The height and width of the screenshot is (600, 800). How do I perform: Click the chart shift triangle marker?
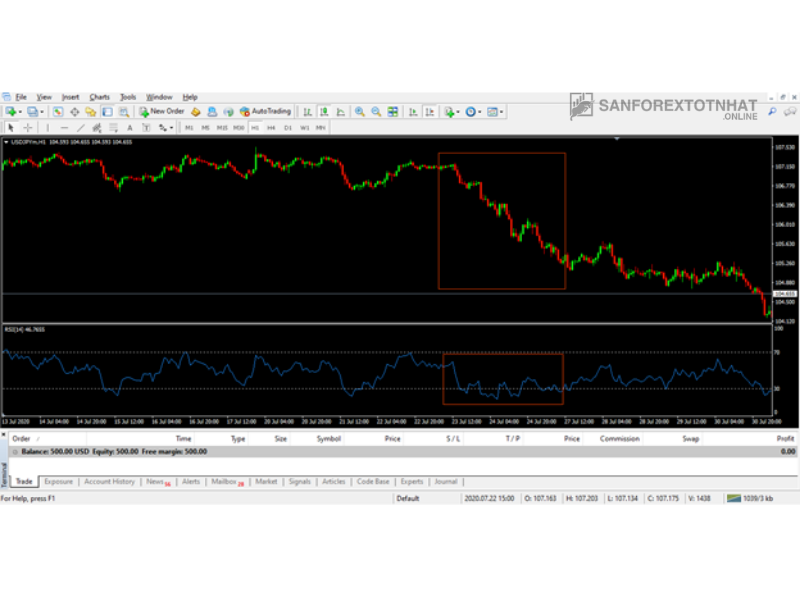click(x=617, y=139)
